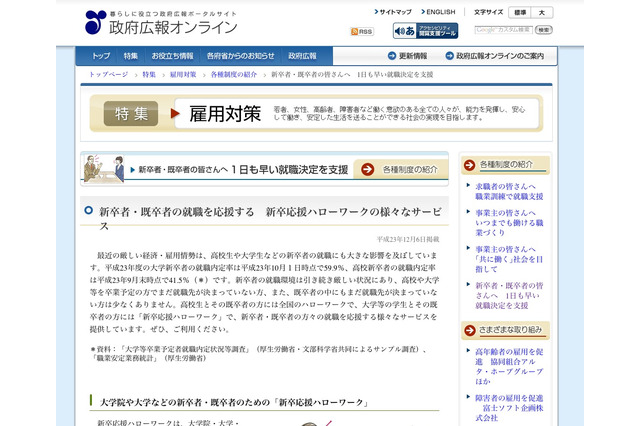Click arrow icon beside 政府広報オンラインのご案内
Screen dimensions: 640x426
tap(449, 56)
